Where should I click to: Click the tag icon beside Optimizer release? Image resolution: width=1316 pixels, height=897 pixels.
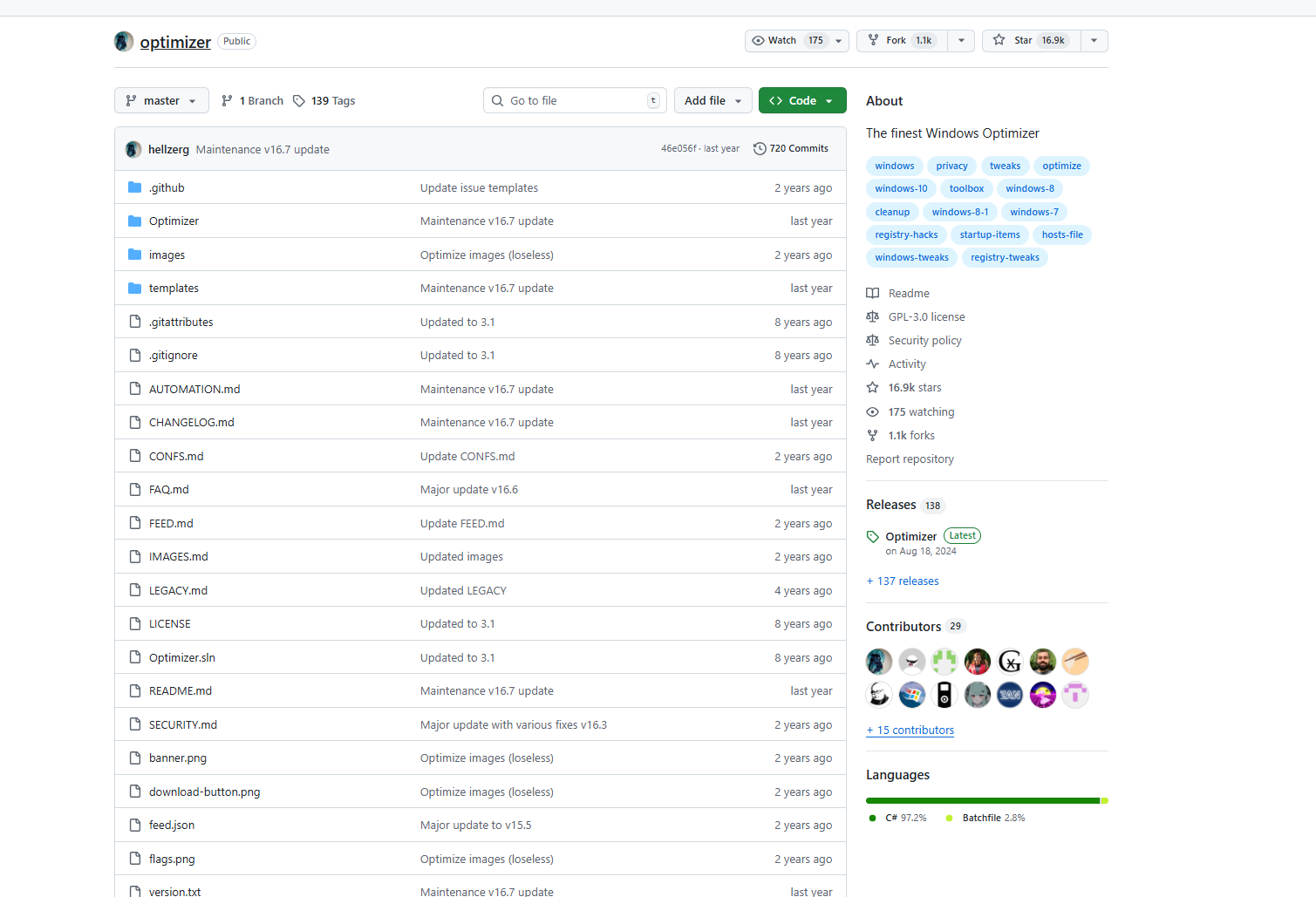tap(872, 537)
